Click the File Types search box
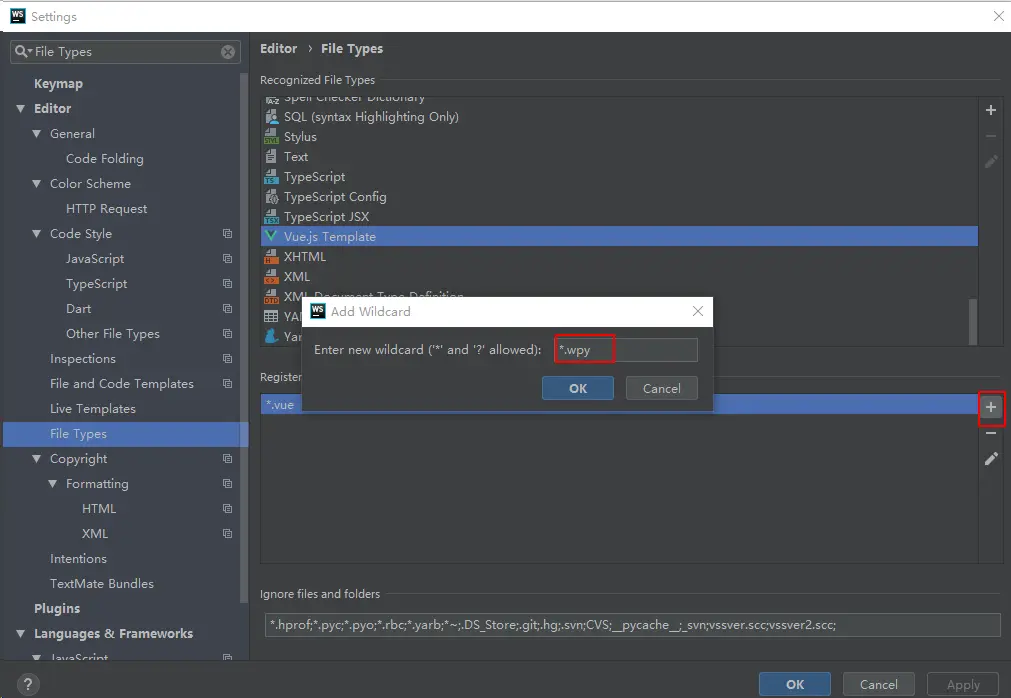This screenshot has height=698, width=1011. 125,52
